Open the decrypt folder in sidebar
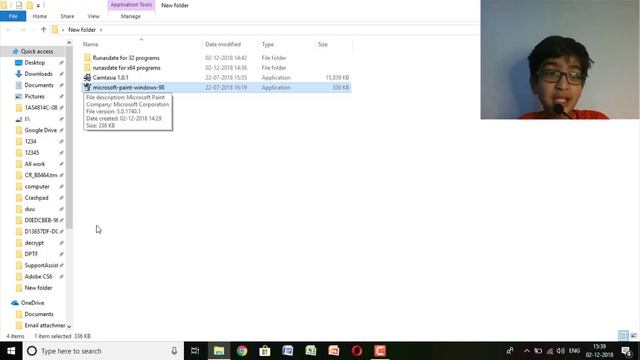This screenshot has height=360, width=640. [34, 243]
